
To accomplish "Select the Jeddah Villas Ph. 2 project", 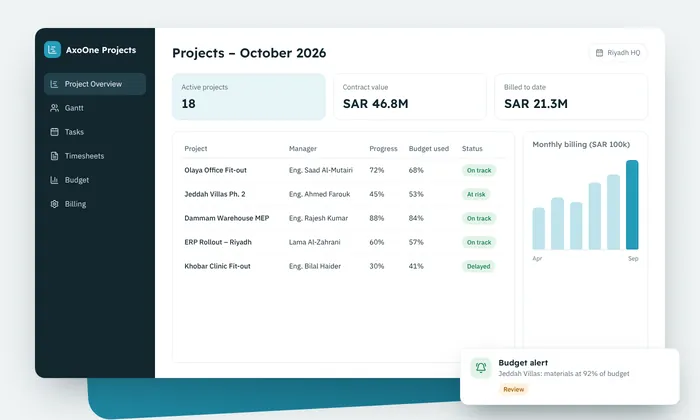I will [215, 194].
